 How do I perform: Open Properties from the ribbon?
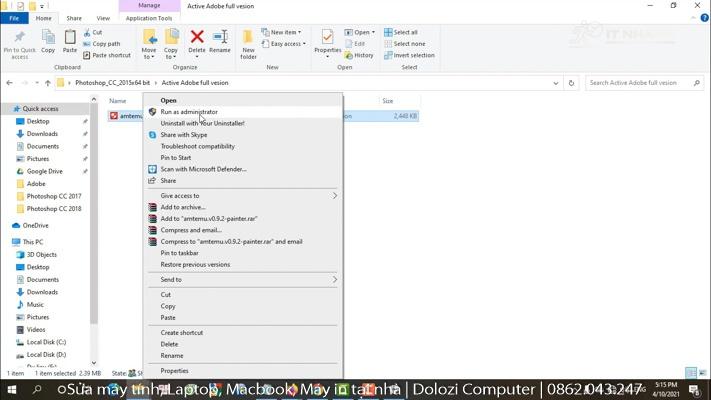327,41
